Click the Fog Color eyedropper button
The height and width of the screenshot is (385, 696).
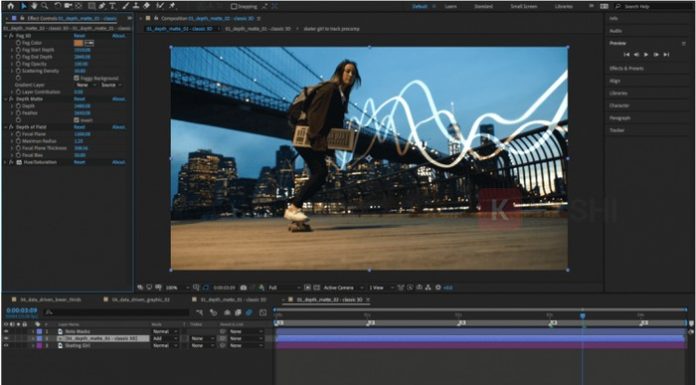[x=89, y=43]
